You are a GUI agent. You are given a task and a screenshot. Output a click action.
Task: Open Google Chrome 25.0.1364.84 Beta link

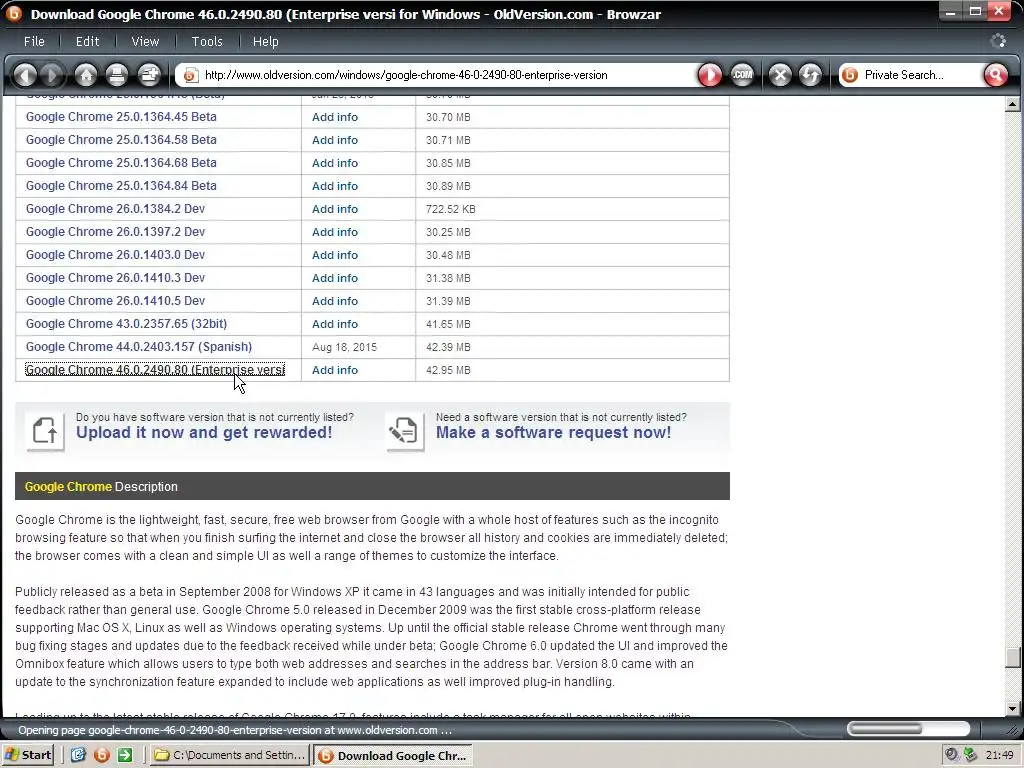(x=121, y=185)
